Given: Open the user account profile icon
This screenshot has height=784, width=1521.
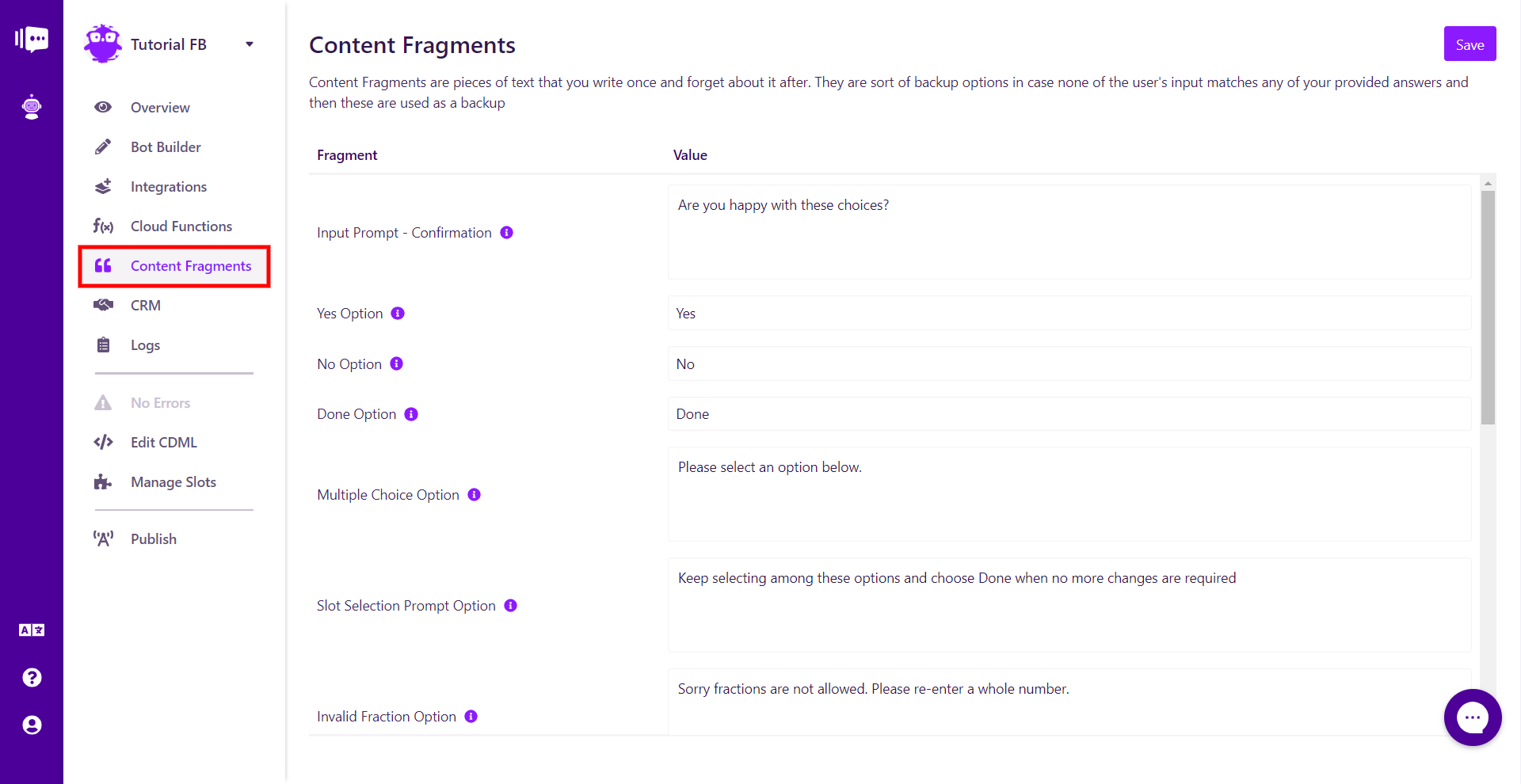Looking at the screenshot, I should (32, 725).
